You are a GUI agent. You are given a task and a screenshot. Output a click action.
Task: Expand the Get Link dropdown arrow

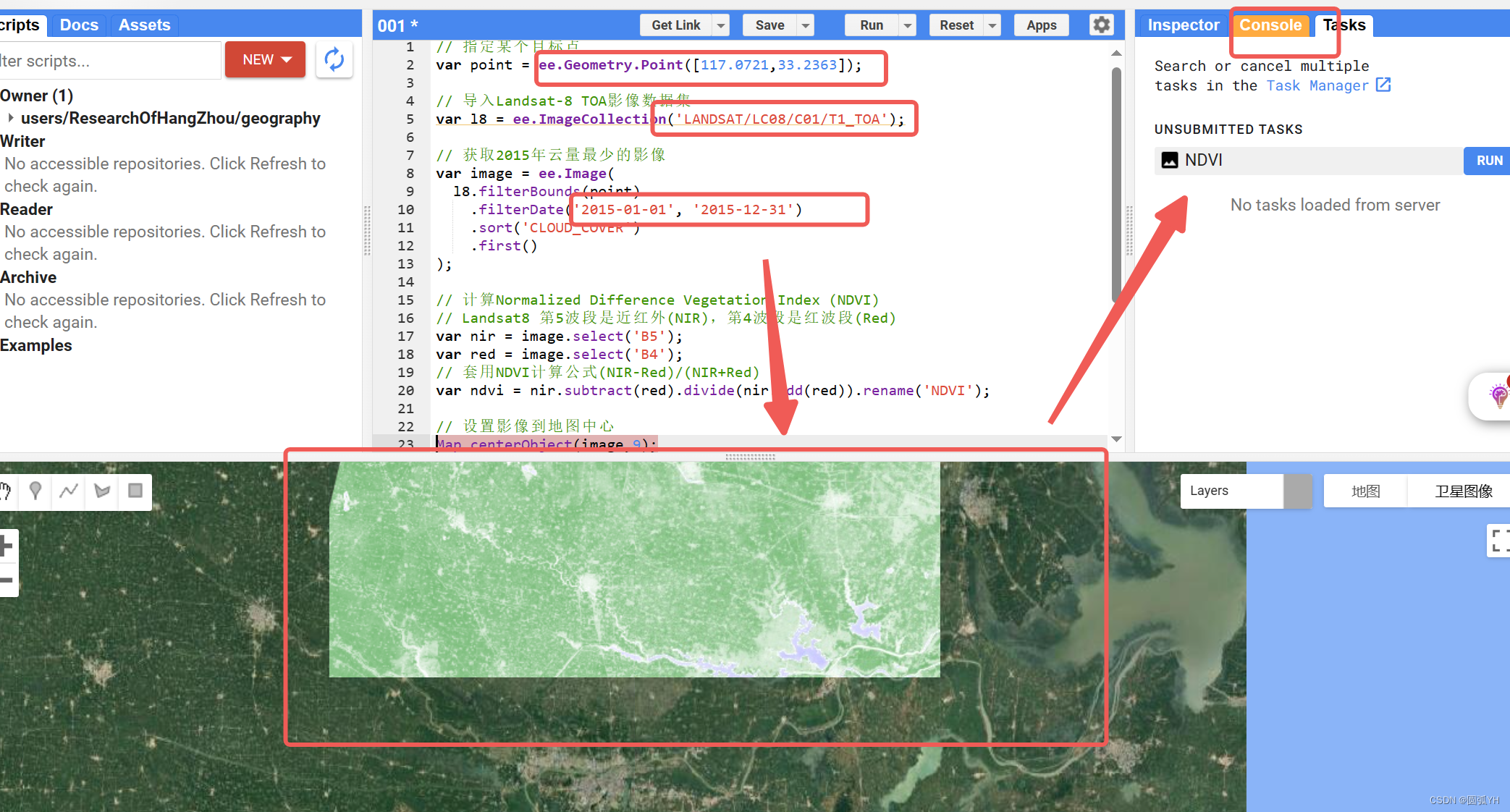tap(721, 25)
